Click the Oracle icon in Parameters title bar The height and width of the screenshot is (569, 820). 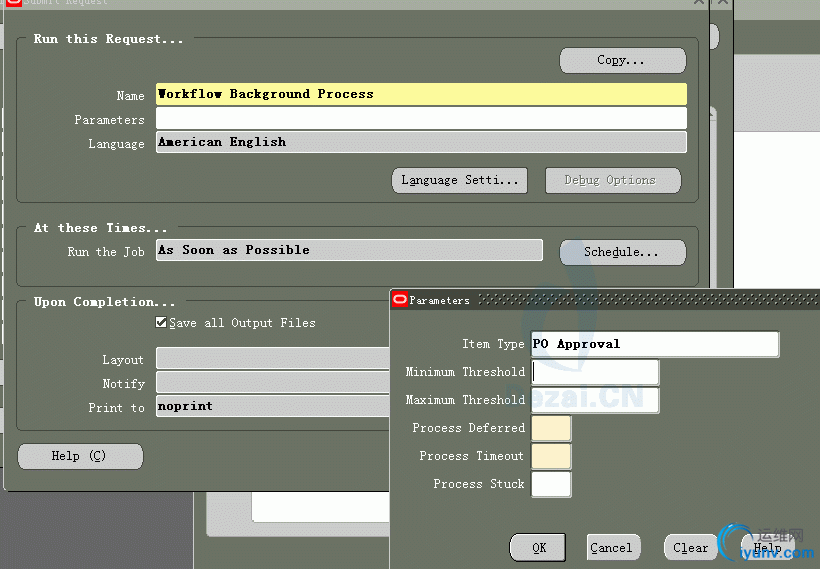tap(400, 299)
